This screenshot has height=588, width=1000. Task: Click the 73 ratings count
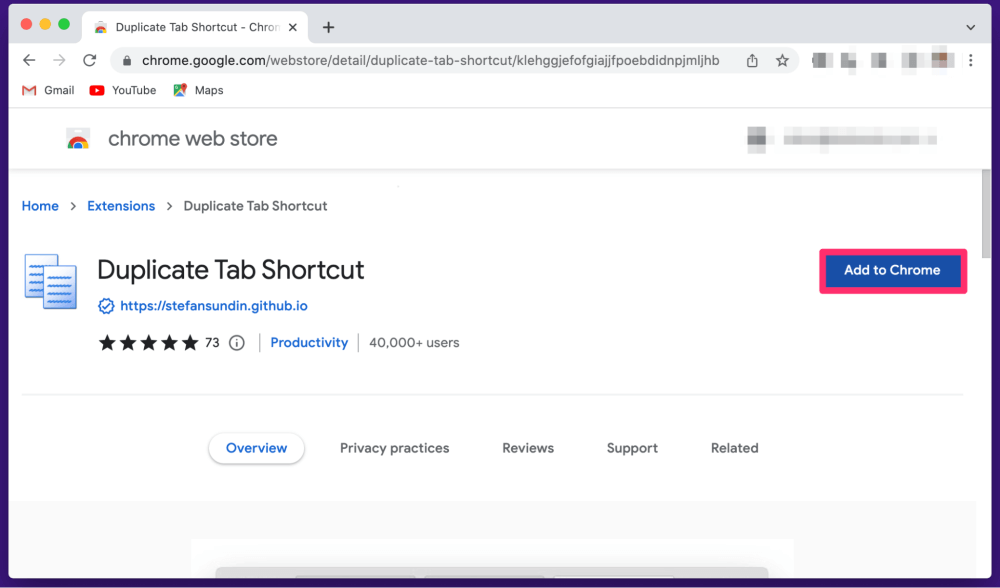coord(212,343)
